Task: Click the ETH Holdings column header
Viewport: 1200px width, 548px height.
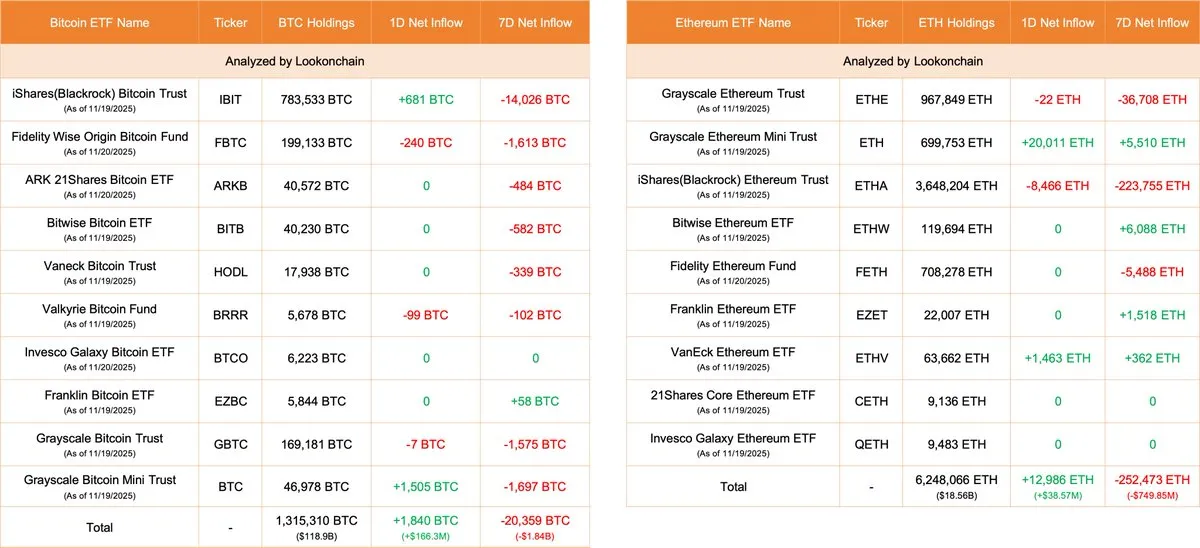Action: (x=957, y=23)
